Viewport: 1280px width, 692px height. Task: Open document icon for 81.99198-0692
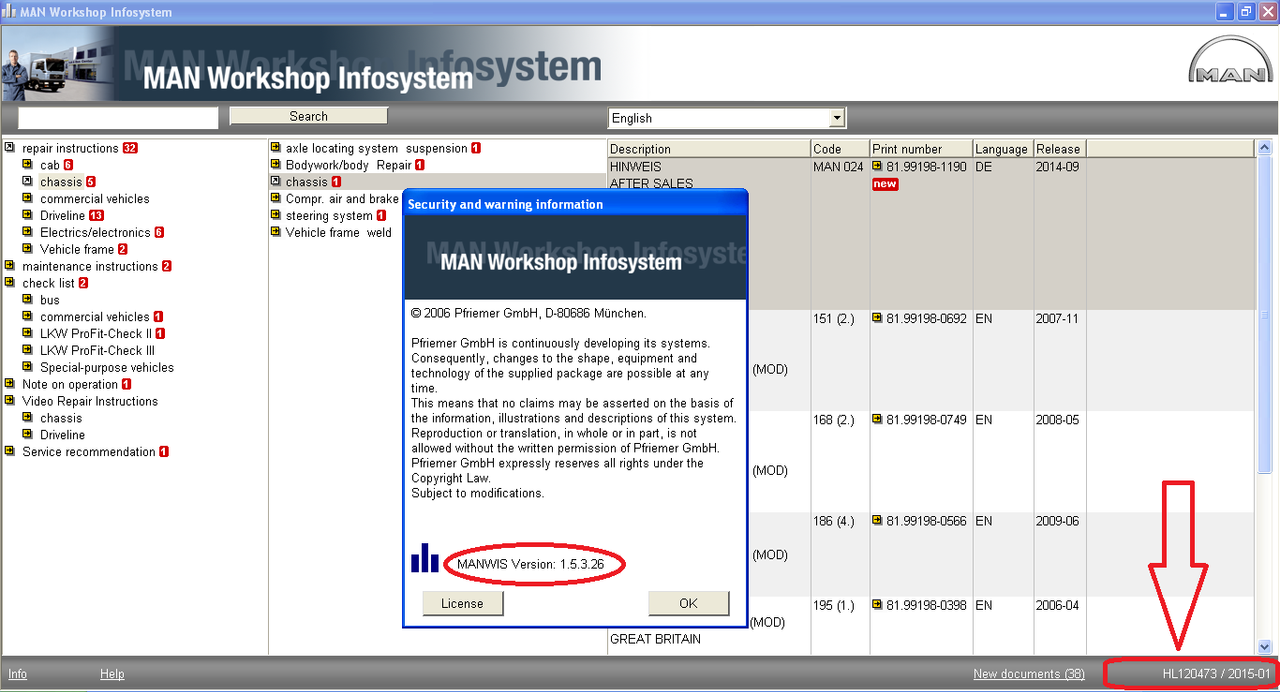pos(877,318)
